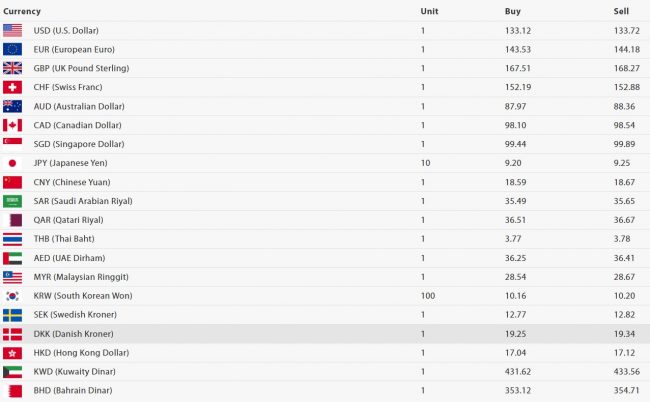The image size is (650, 402).
Task: Click the USD United States flag icon
Action: (x=12, y=30)
